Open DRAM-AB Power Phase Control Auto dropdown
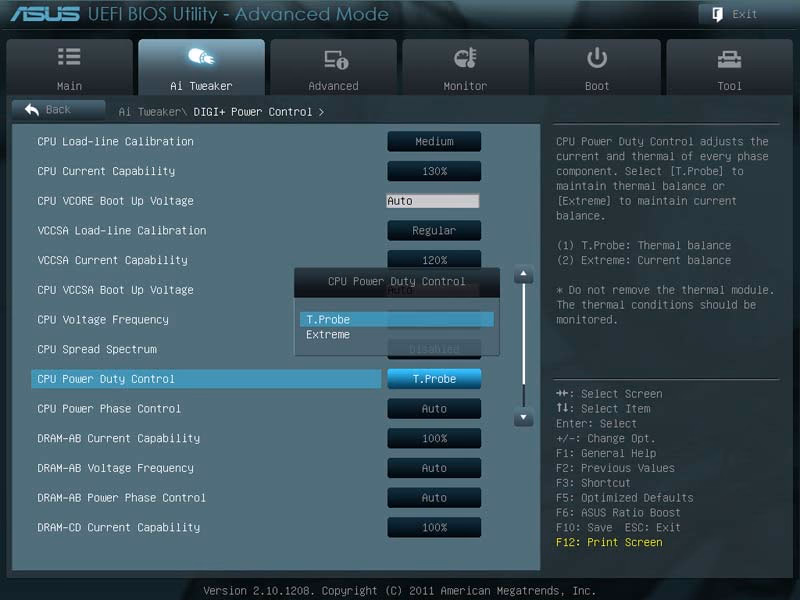Viewport: 800px width, 600px height. (x=434, y=497)
